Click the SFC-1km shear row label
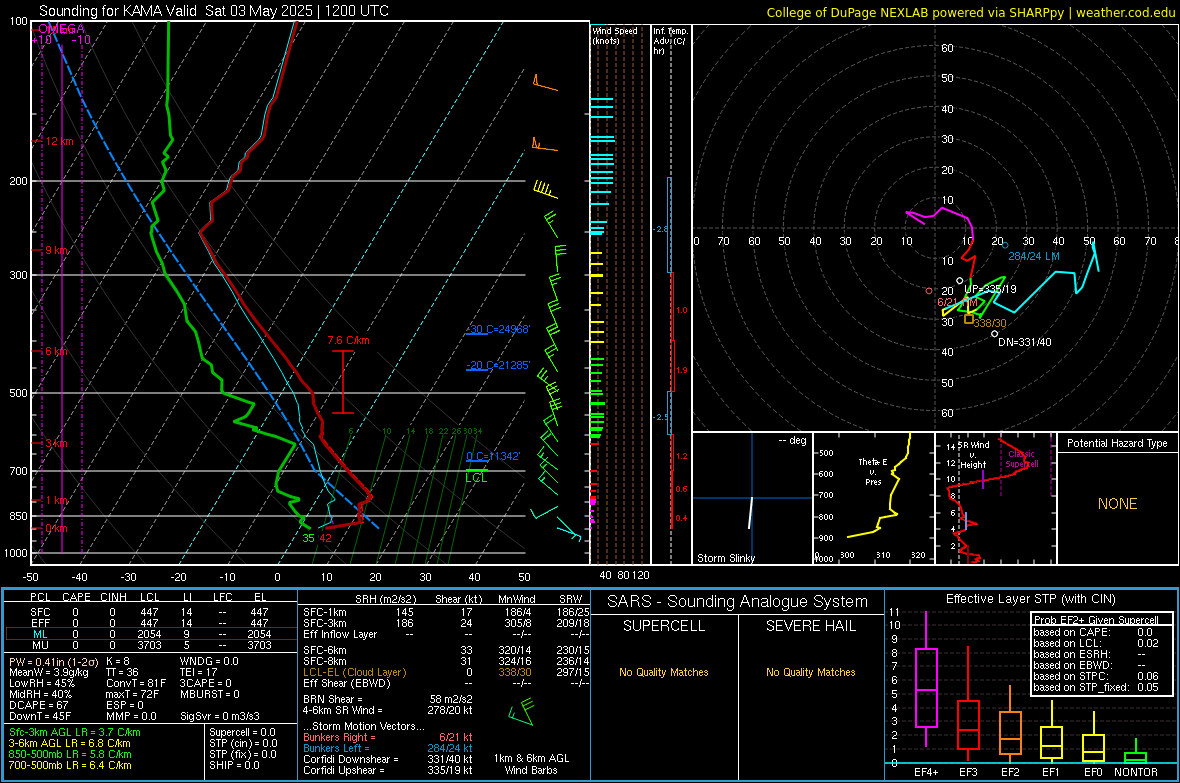The width and height of the screenshot is (1180, 783). click(325, 613)
